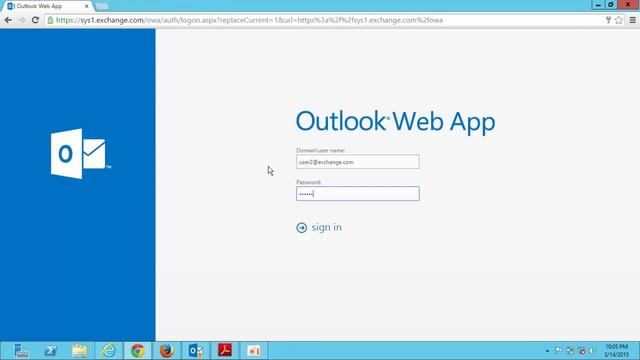The width and height of the screenshot is (640, 360).
Task: Open the Outlook desktop app from taskbar
Action: pyautogui.click(x=196, y=351)
